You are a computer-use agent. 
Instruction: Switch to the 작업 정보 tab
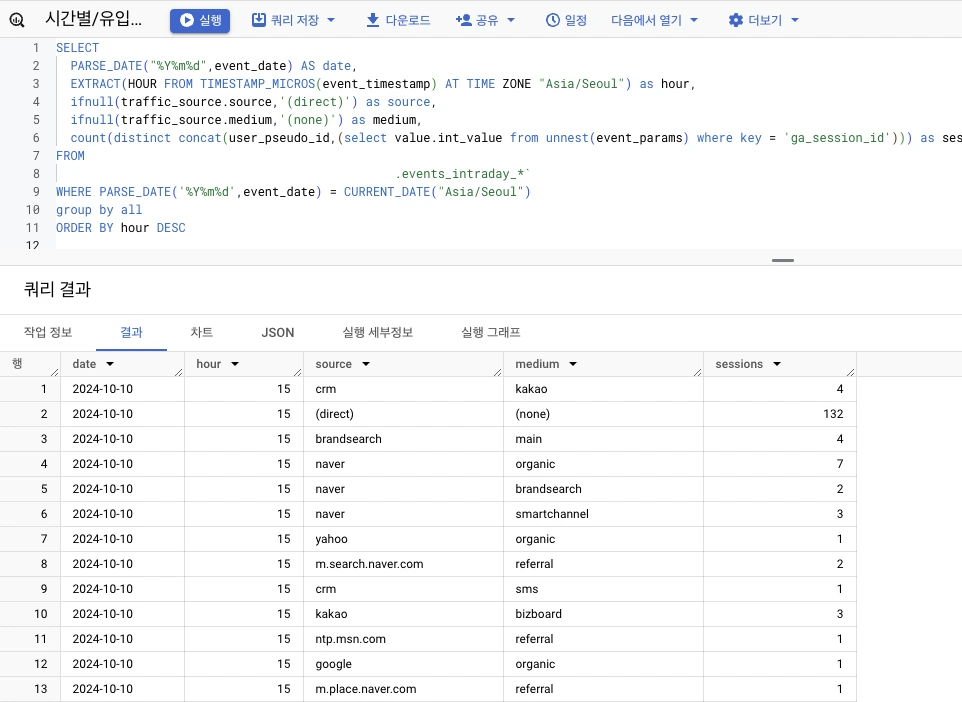48,333
